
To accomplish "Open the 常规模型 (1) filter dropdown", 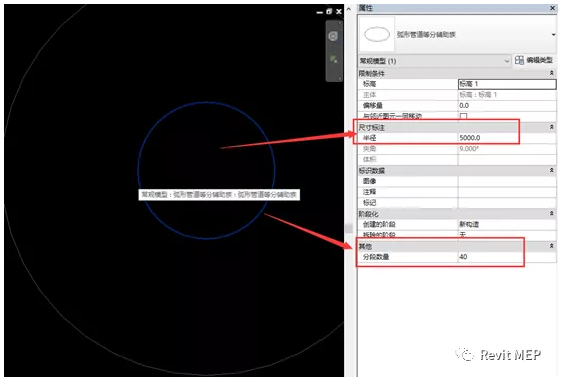I will click(x=506, y=61).
